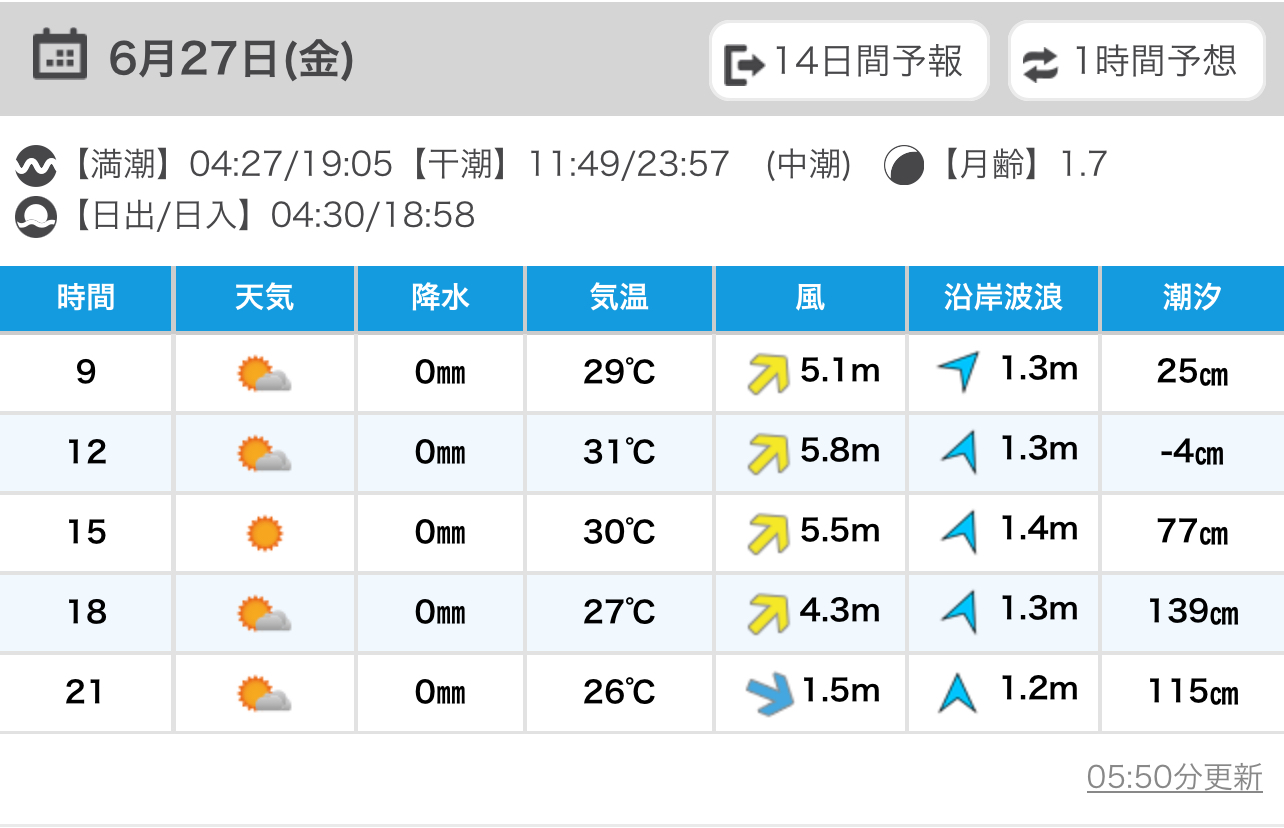
Task: Click the 31℃ temperature cell
Action: point(619,452)
